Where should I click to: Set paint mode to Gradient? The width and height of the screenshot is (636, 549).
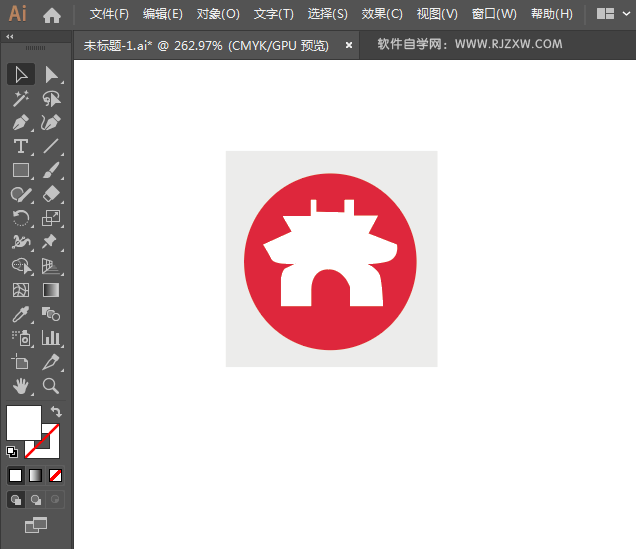(35, 475)
